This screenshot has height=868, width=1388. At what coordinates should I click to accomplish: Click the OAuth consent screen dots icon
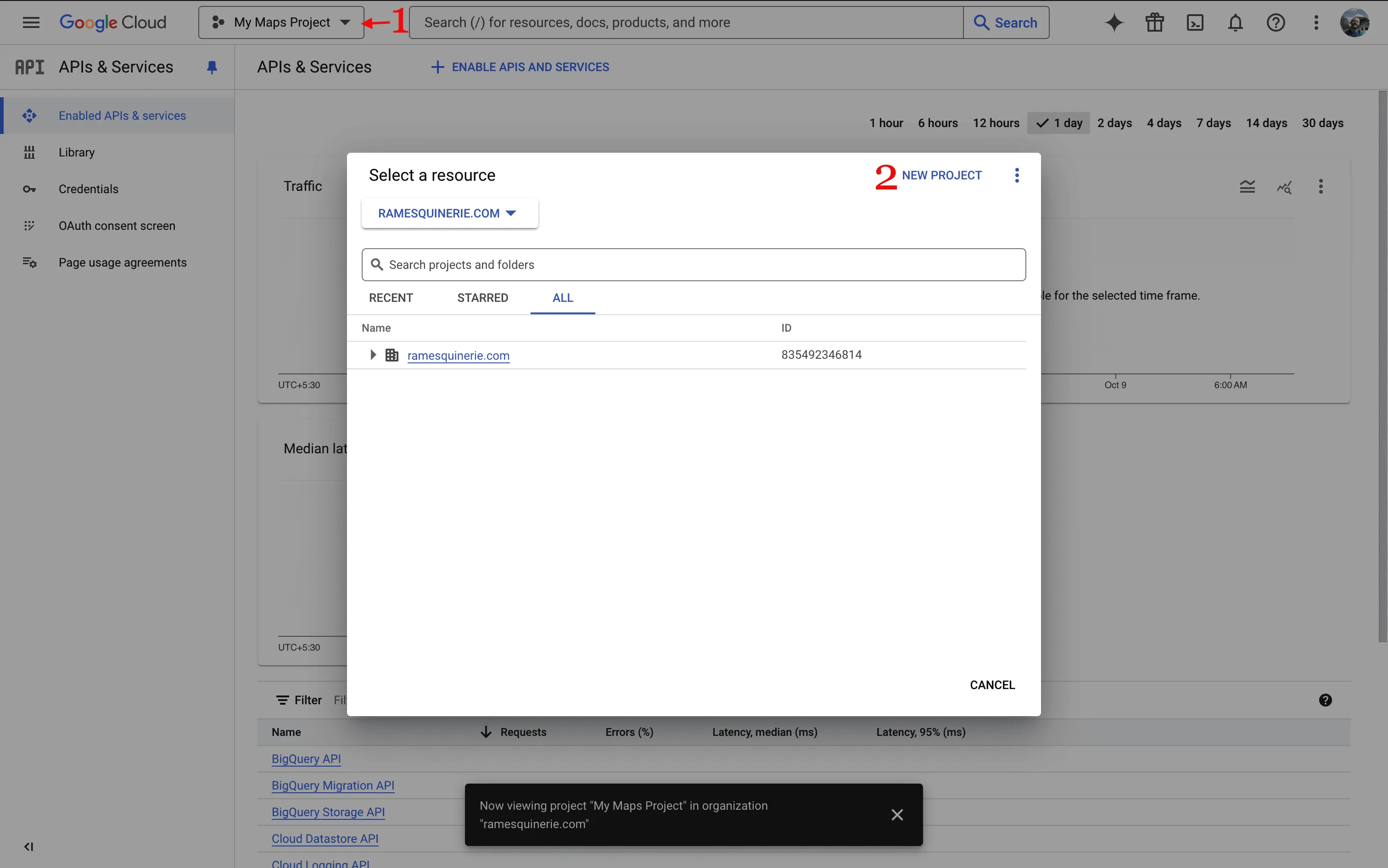pos(29,226)
